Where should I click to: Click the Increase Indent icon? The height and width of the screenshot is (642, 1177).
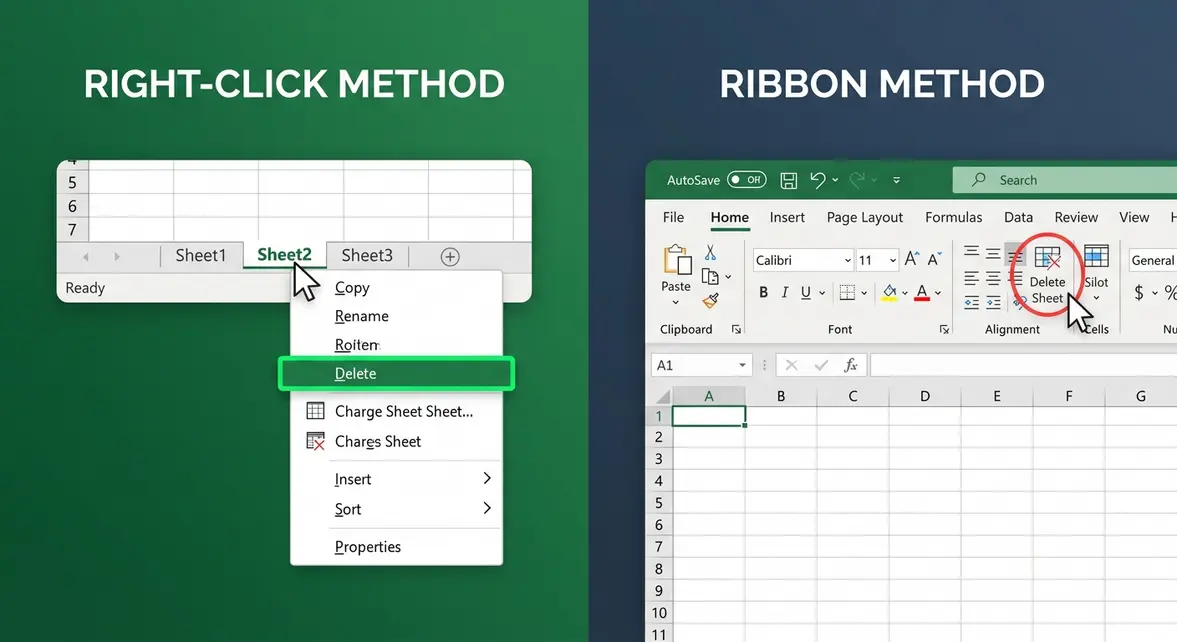coord(993,303)
